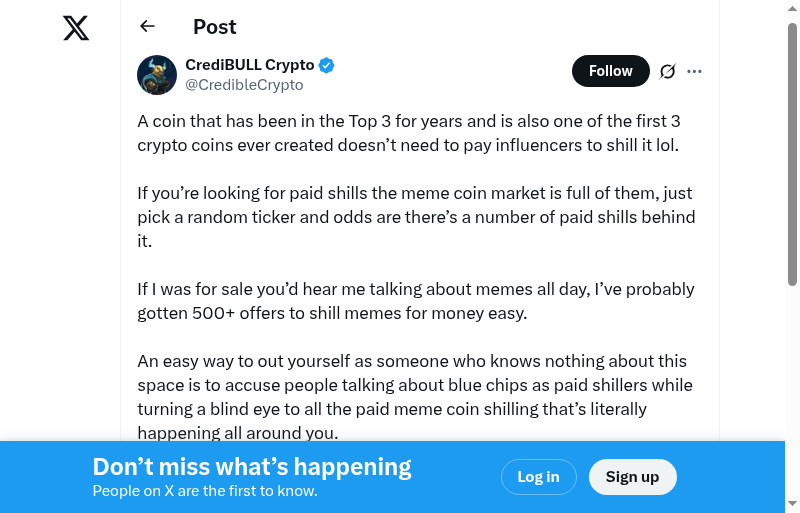Screen dimensions: 800x513
Task: Open CrediBULL Crypto profile avatar
Action: (157, 75)
